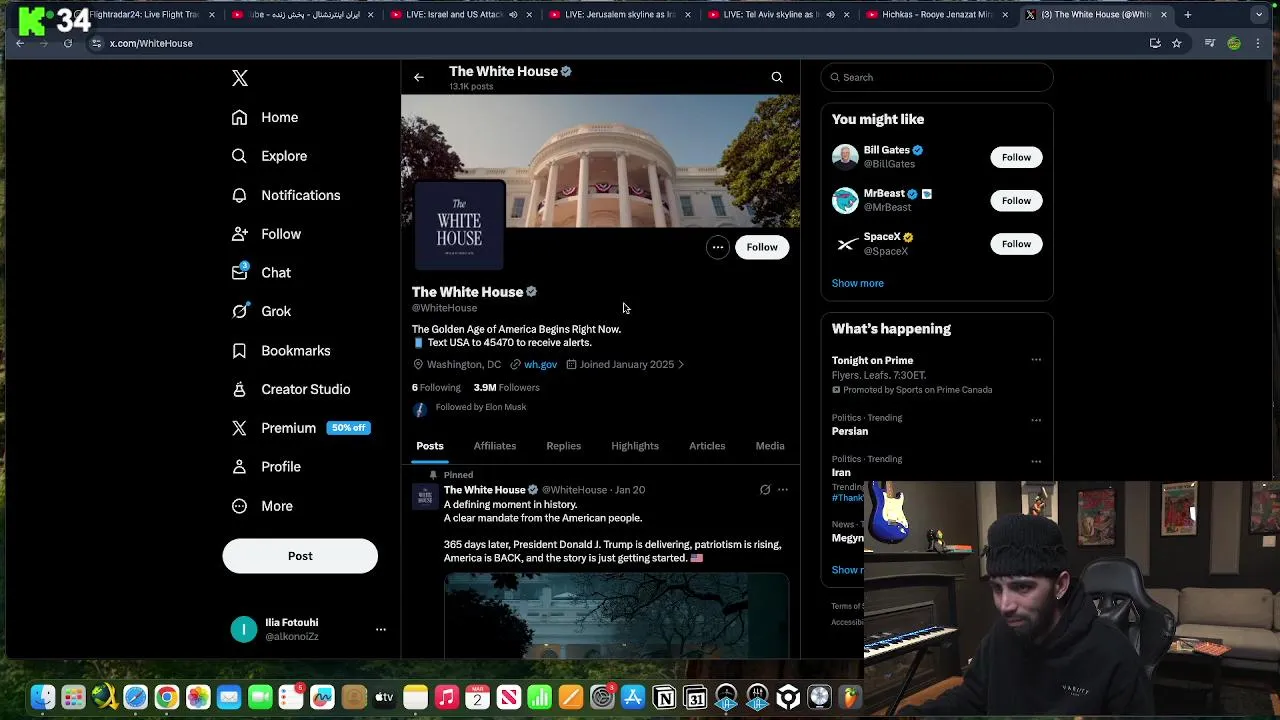Viewport: 1280px width, 720px height.
Task: Open the pinned post's three-dot menu
Action: pyautogui.click(x=783, y=490)
